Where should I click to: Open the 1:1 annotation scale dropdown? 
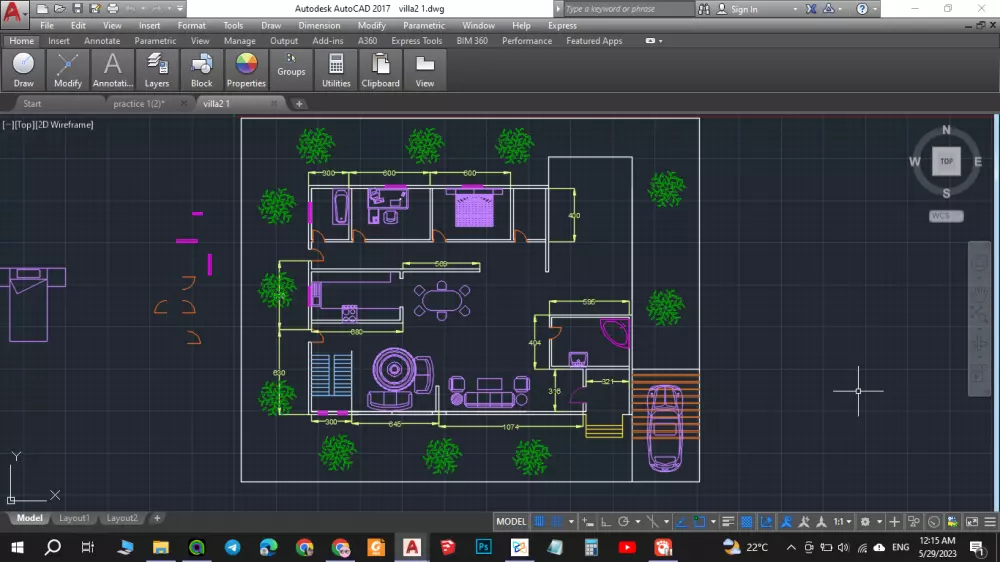tap(842, 522)
